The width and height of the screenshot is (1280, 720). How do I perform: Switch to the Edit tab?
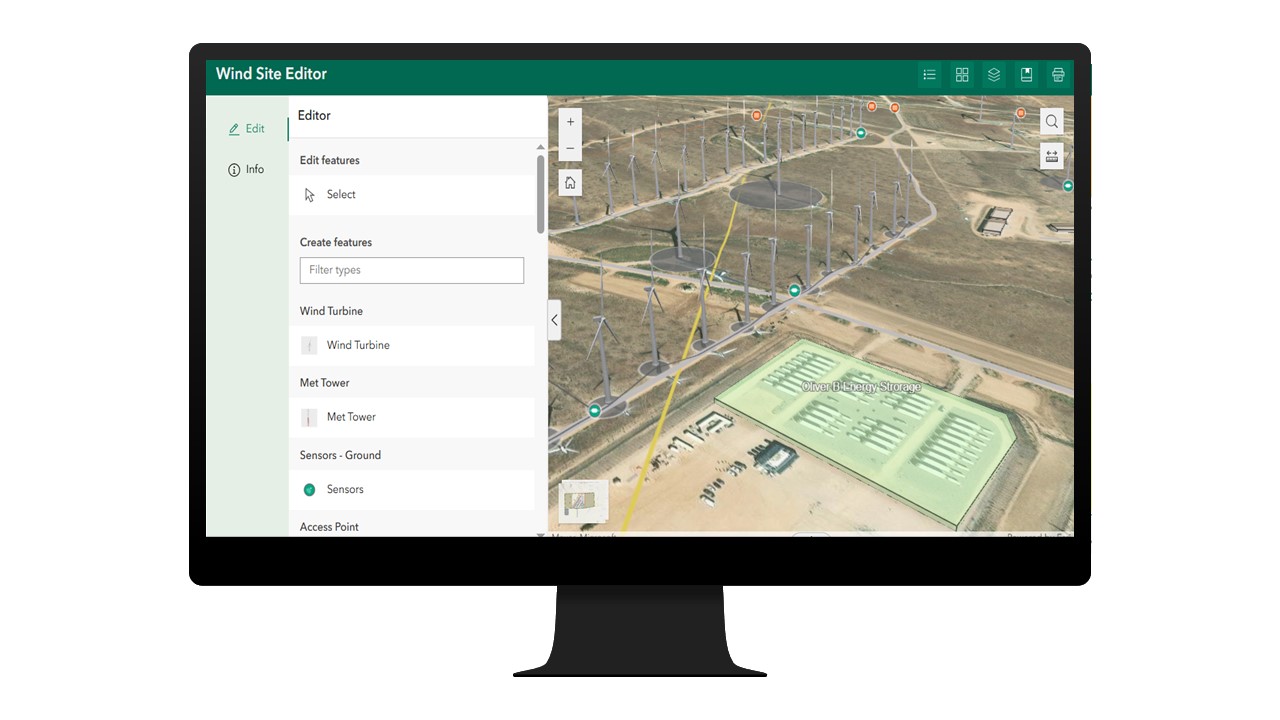tap(246, 128)
